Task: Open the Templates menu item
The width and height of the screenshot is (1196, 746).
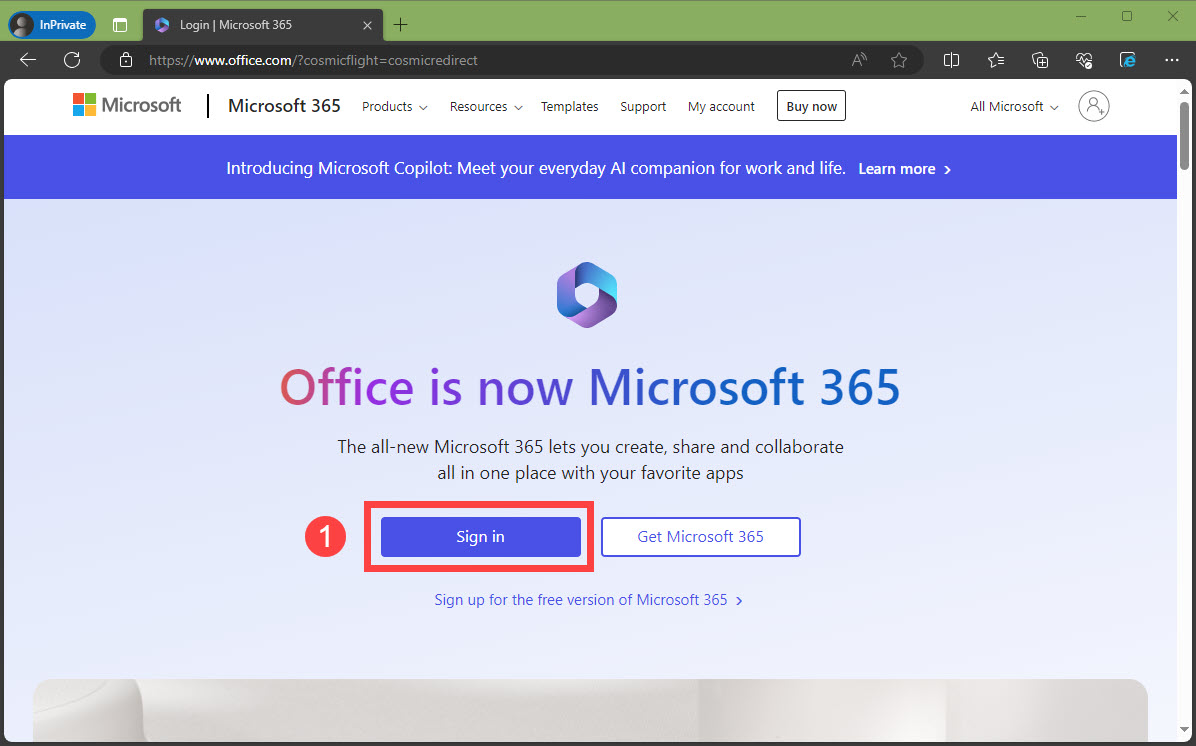Action: [569, 106]
